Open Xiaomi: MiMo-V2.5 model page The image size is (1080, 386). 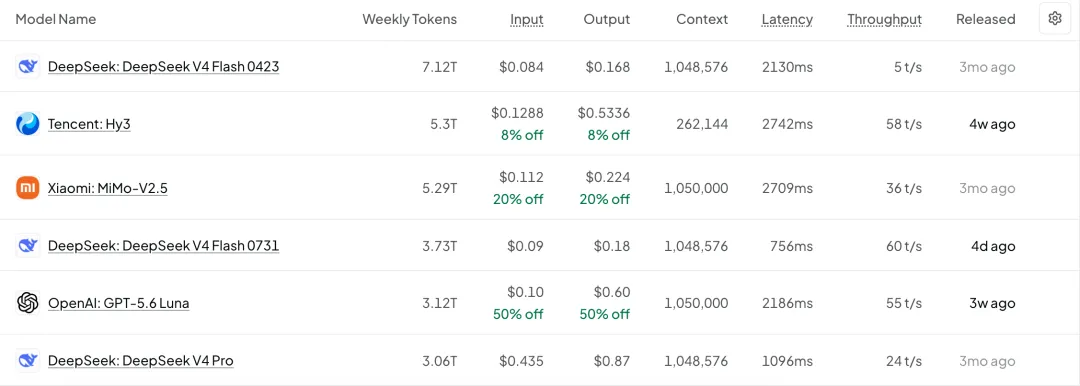[107, 189]
